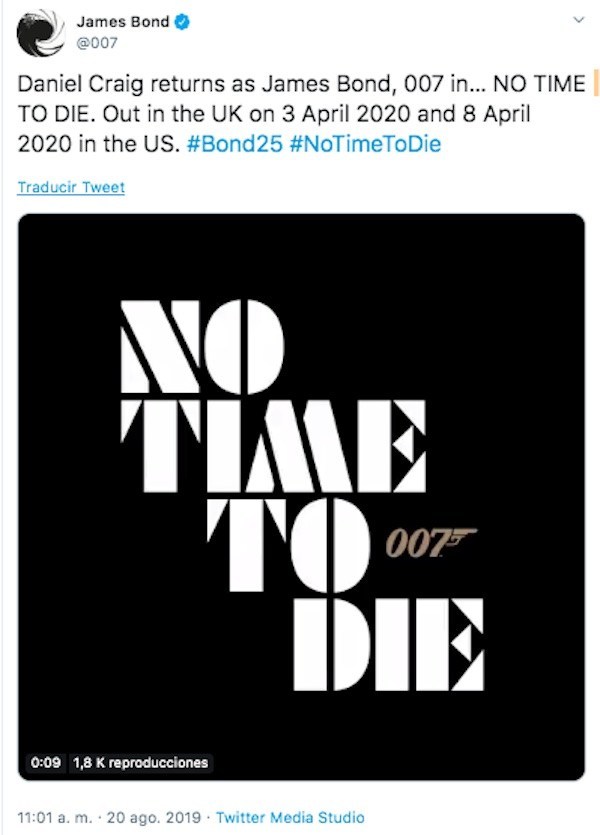Open the tweet options chevron menu
600x835 pixels.
[x=578, y=22]
